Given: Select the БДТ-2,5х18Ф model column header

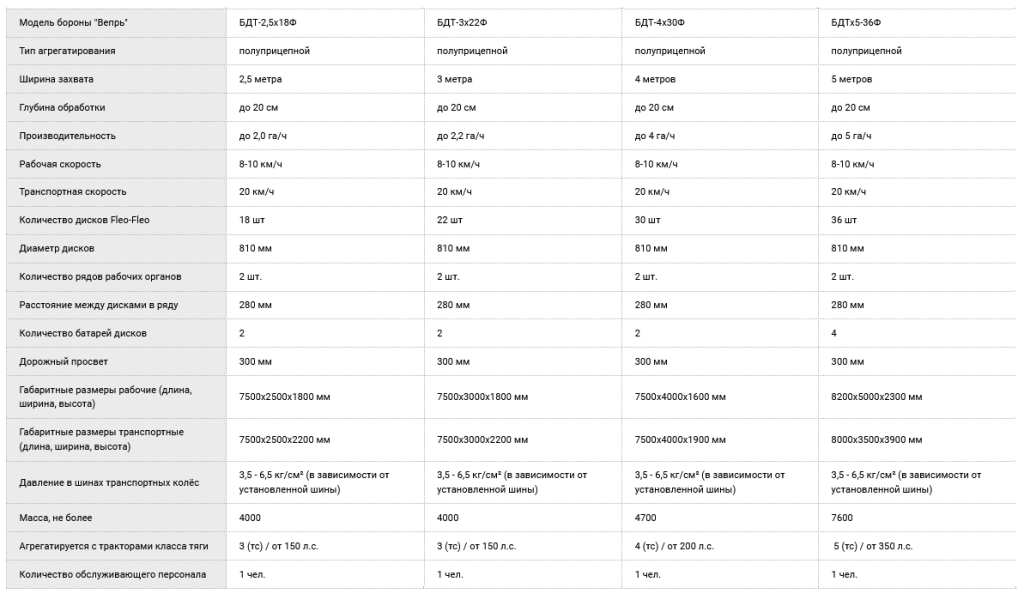Looking at the screenshot, I should (269, 22).
